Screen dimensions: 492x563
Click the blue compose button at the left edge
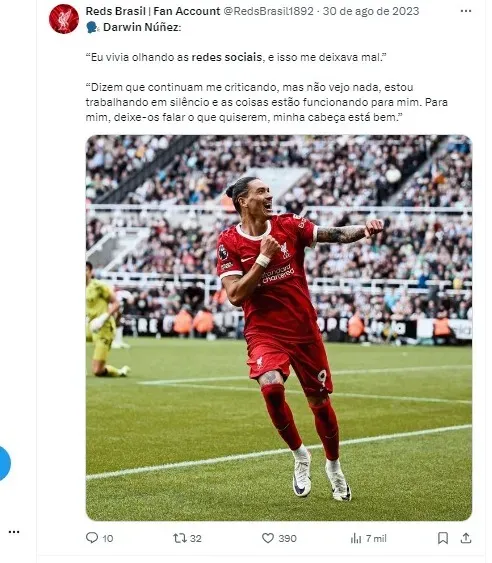point(4,463)
